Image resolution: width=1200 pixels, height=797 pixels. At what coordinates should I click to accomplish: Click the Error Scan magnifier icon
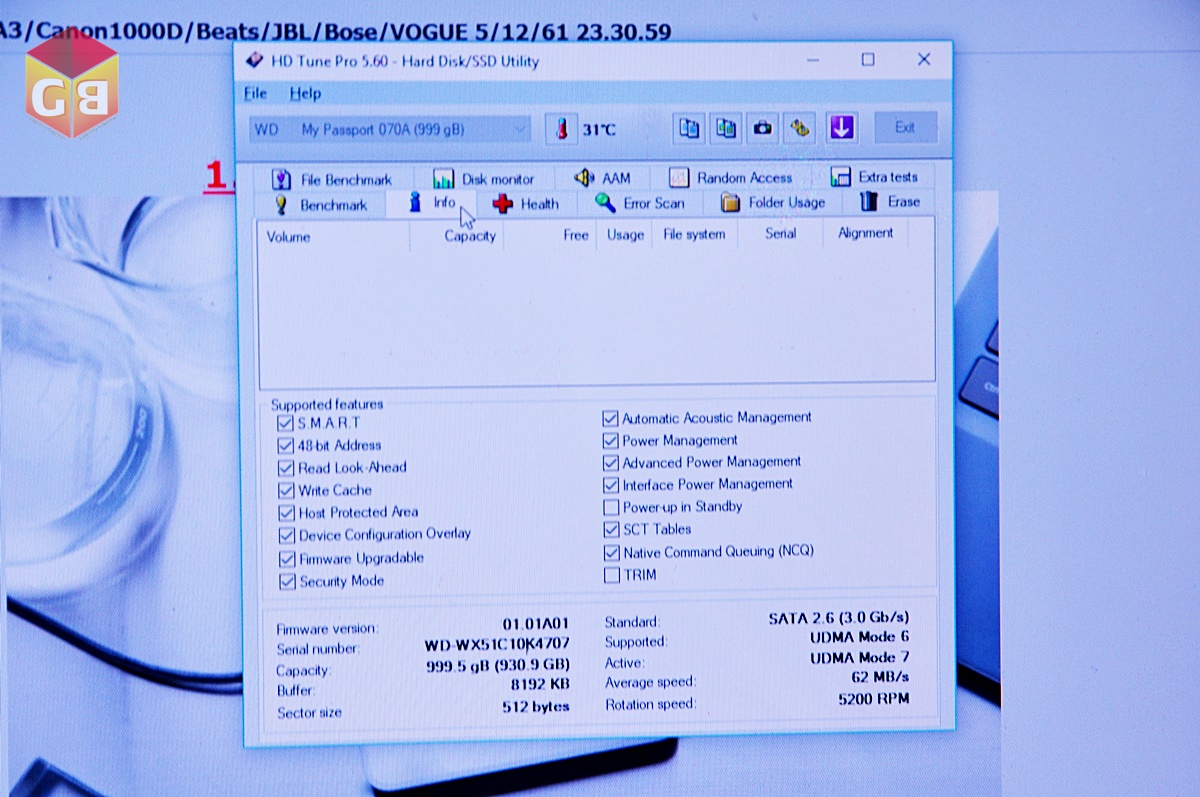pos(606,203)
